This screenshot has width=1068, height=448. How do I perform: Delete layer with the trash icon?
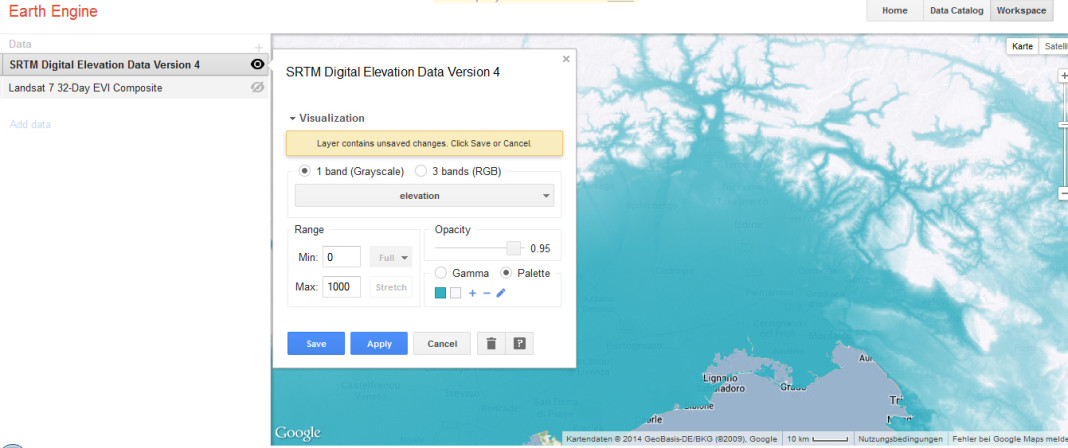(x=491, y=344)
